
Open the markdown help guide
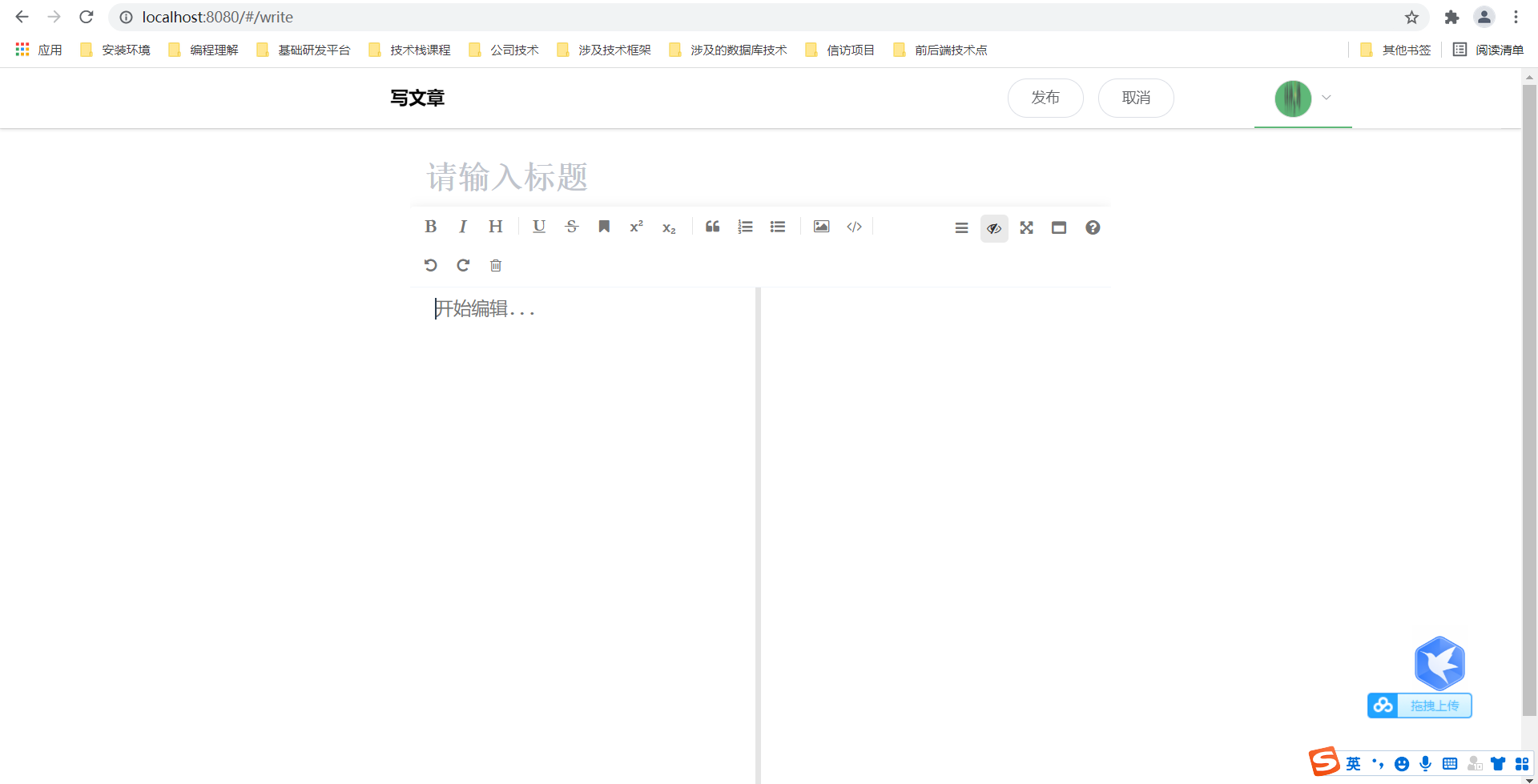coord(1093,228)
